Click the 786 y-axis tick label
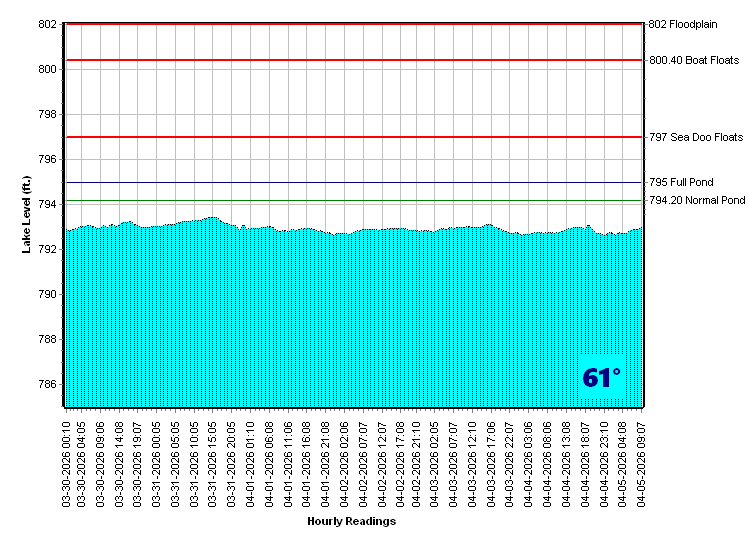This screenshot has width=750, height=550. click(48, 385)
